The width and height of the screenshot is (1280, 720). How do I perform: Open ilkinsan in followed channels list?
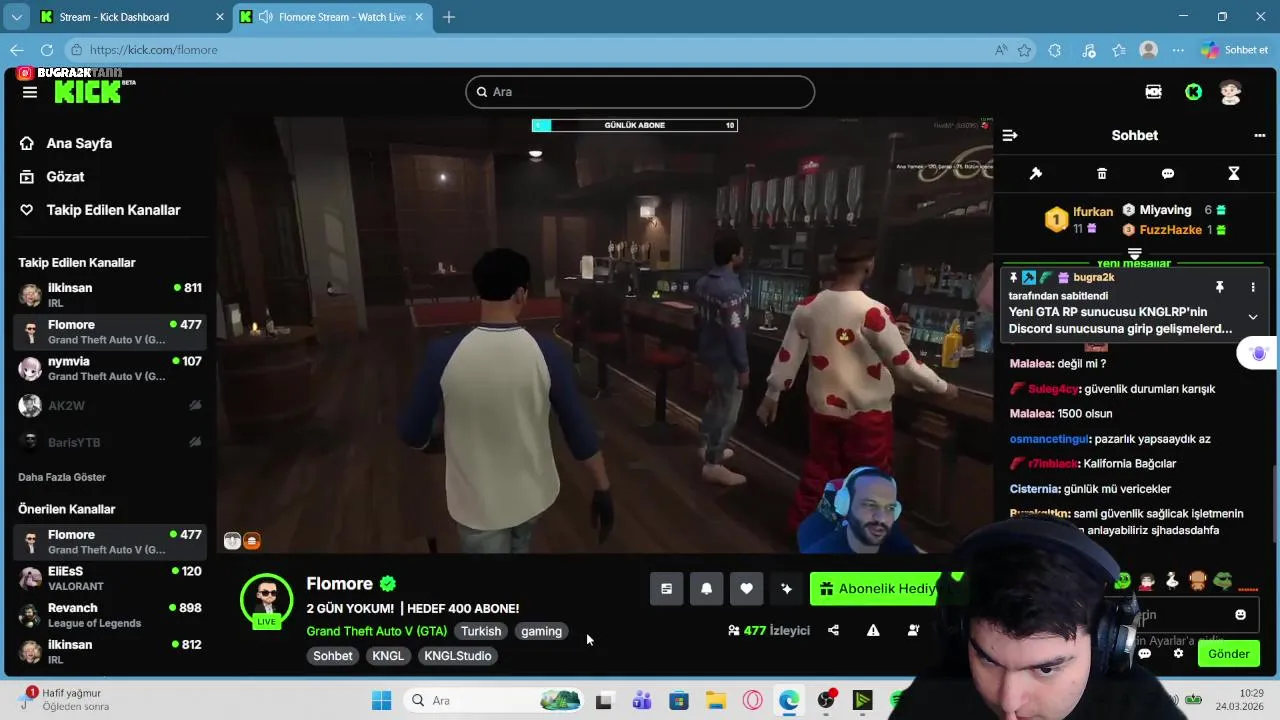pyautogui.click(x=110, y=295)
